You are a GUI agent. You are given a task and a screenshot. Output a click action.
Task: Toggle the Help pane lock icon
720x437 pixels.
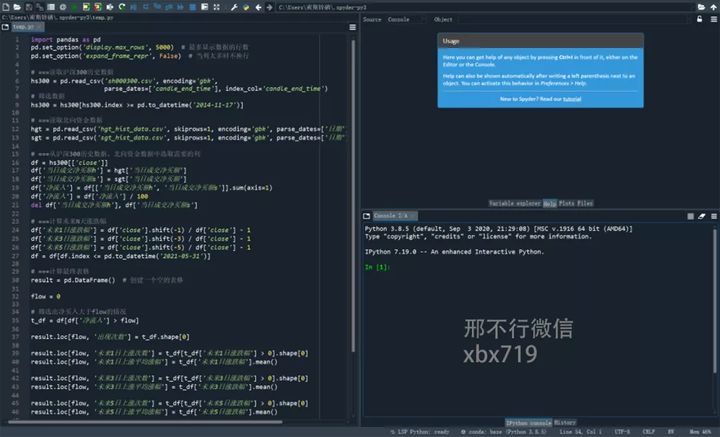pos(699,19)
